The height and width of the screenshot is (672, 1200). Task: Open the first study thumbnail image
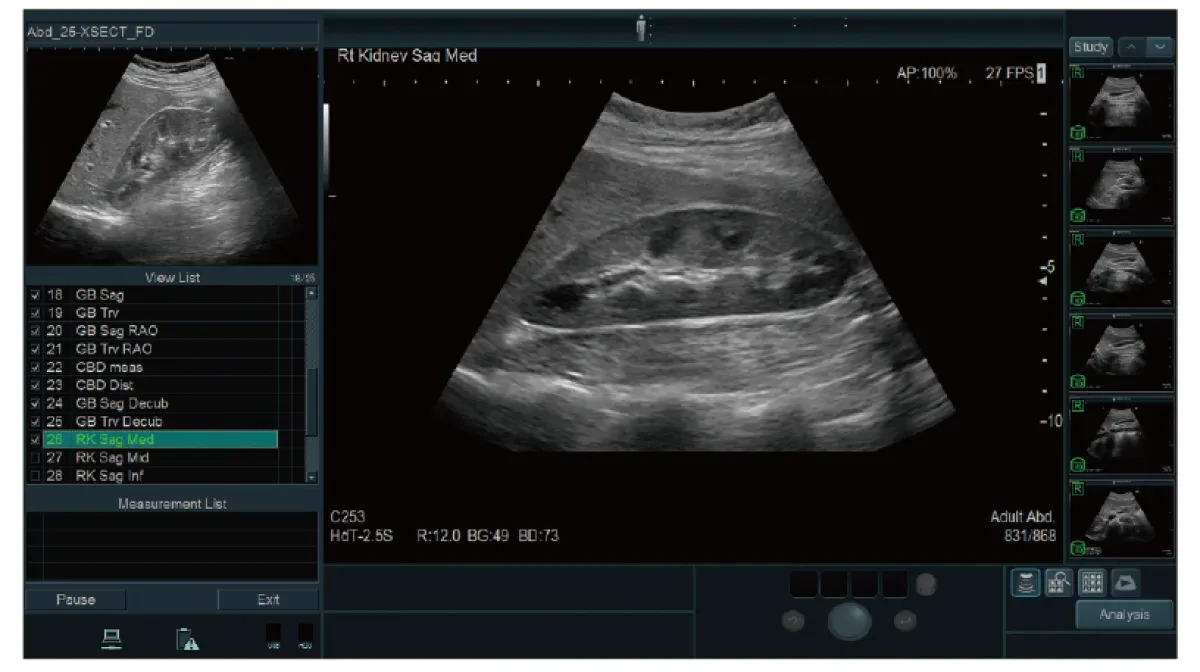1122,105
